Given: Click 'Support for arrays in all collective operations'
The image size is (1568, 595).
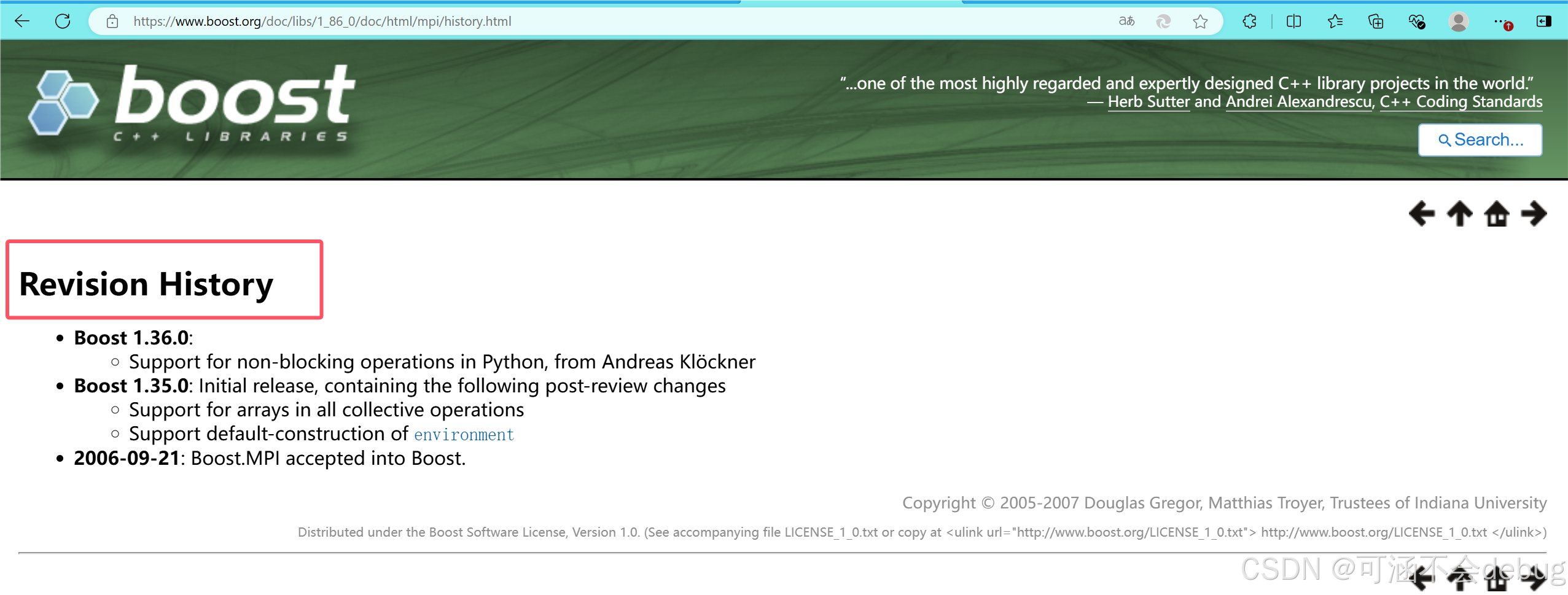Looking at the screenshot, I should 327,410.
